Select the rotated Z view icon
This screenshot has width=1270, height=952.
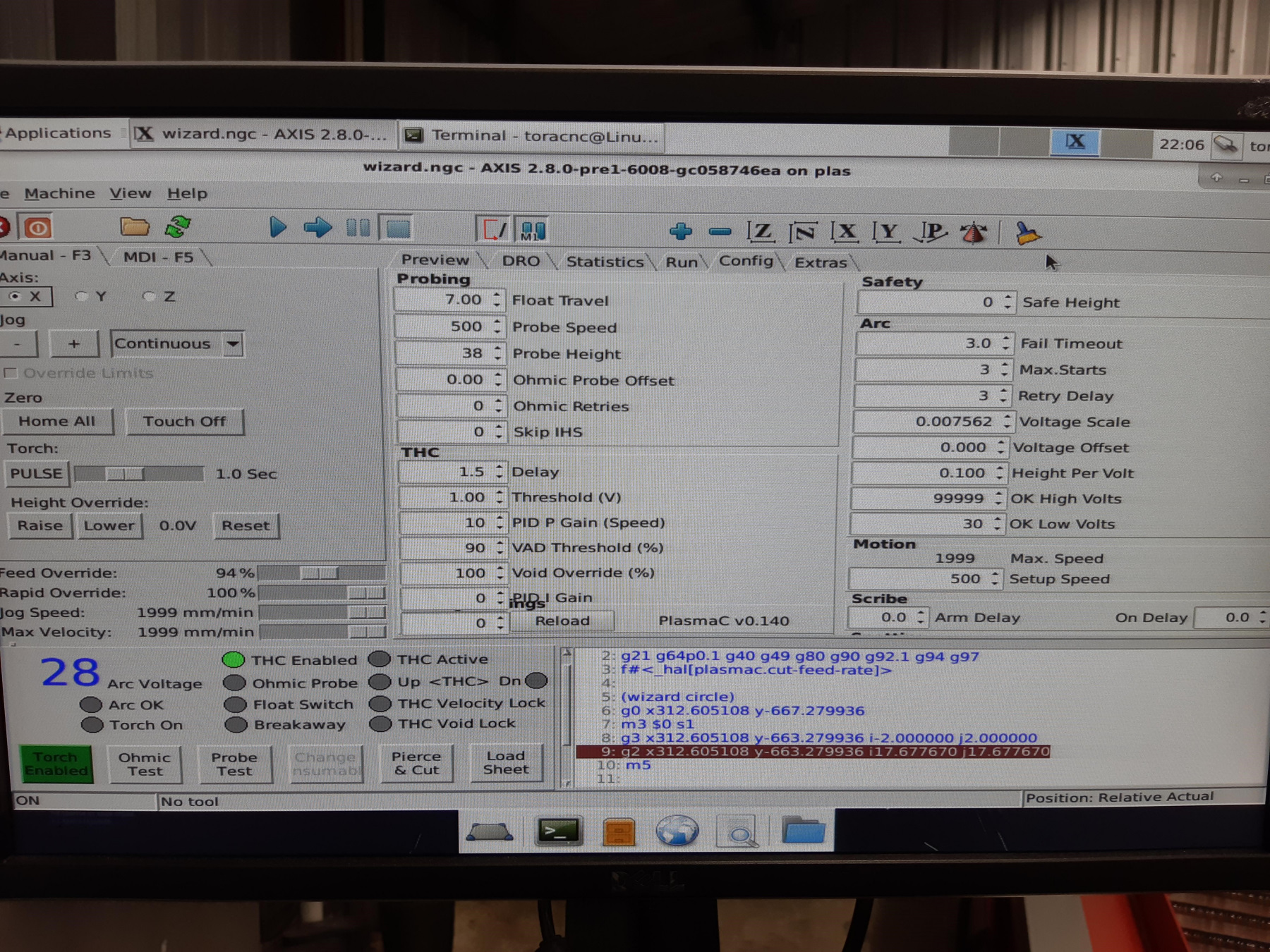pos(802,231)
